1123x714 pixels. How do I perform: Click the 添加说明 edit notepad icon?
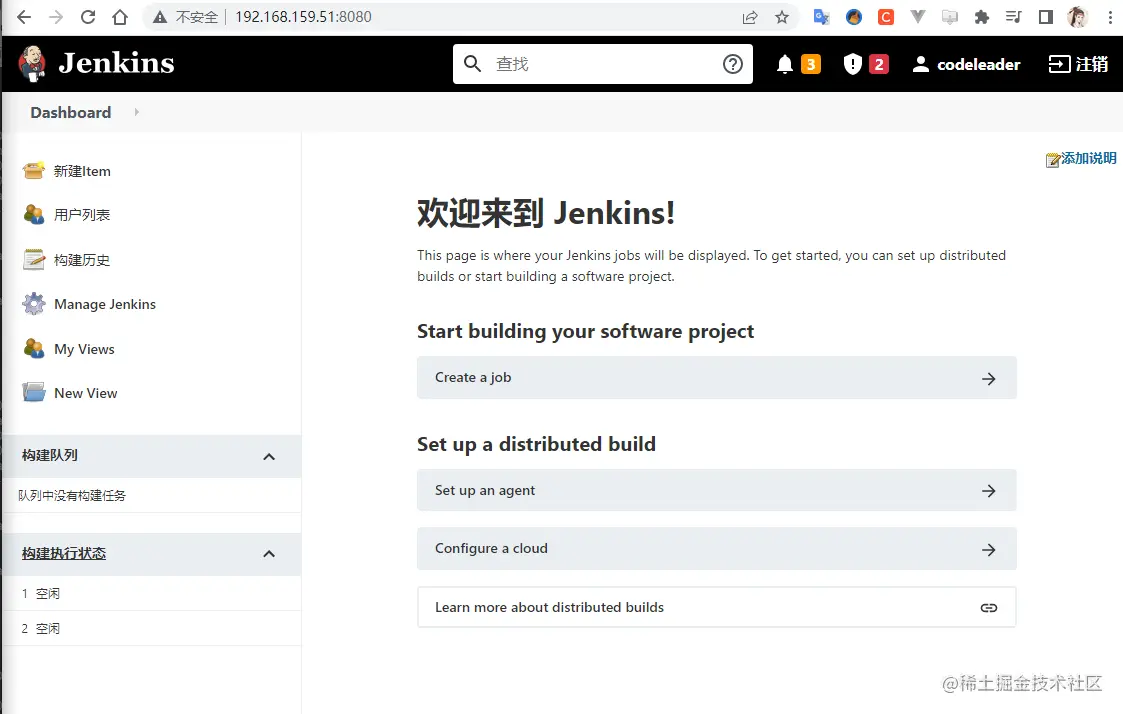click(x=1053, y=160)
